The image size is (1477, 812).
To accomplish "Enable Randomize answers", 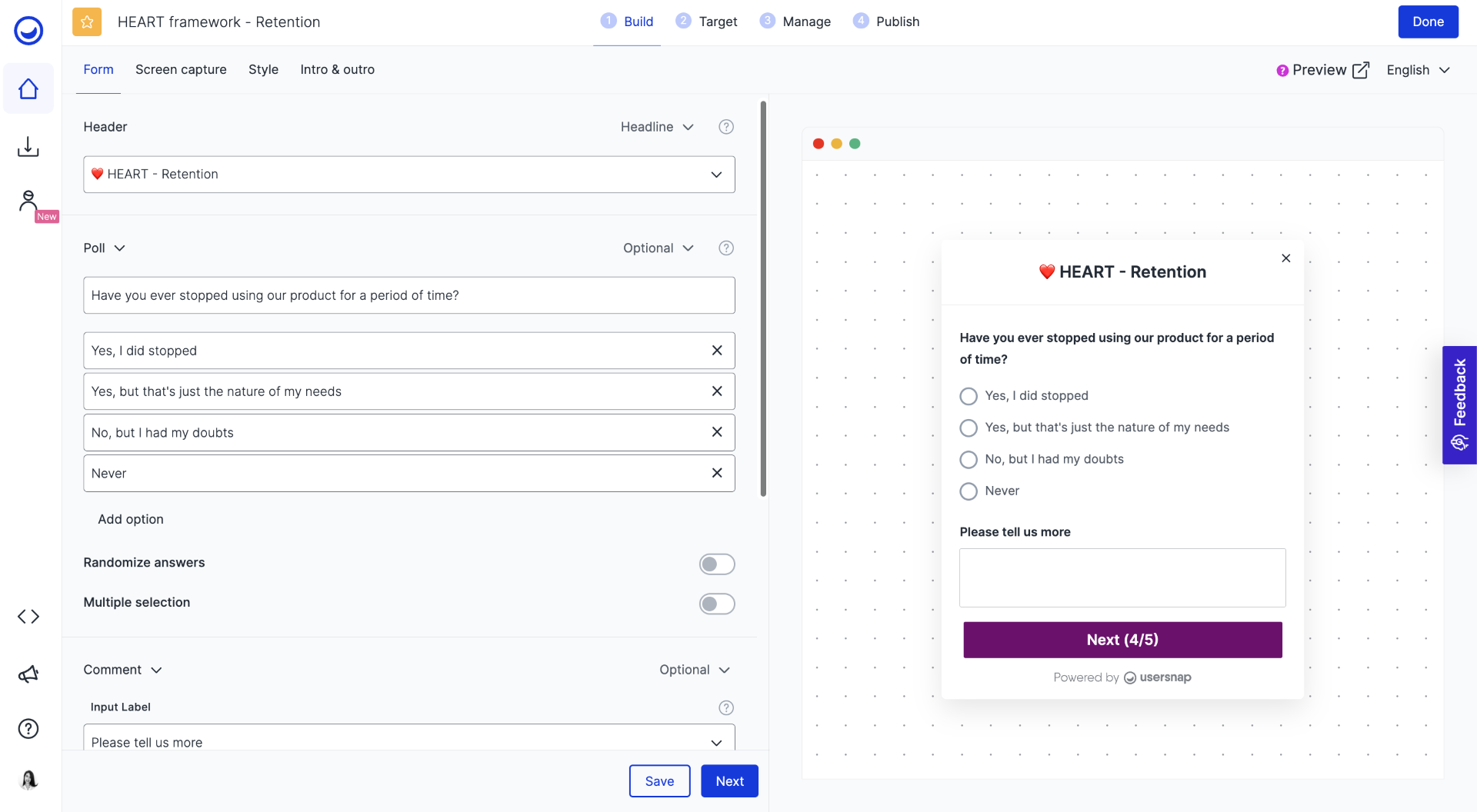I will pyautogui.click(x=716, y=564).
